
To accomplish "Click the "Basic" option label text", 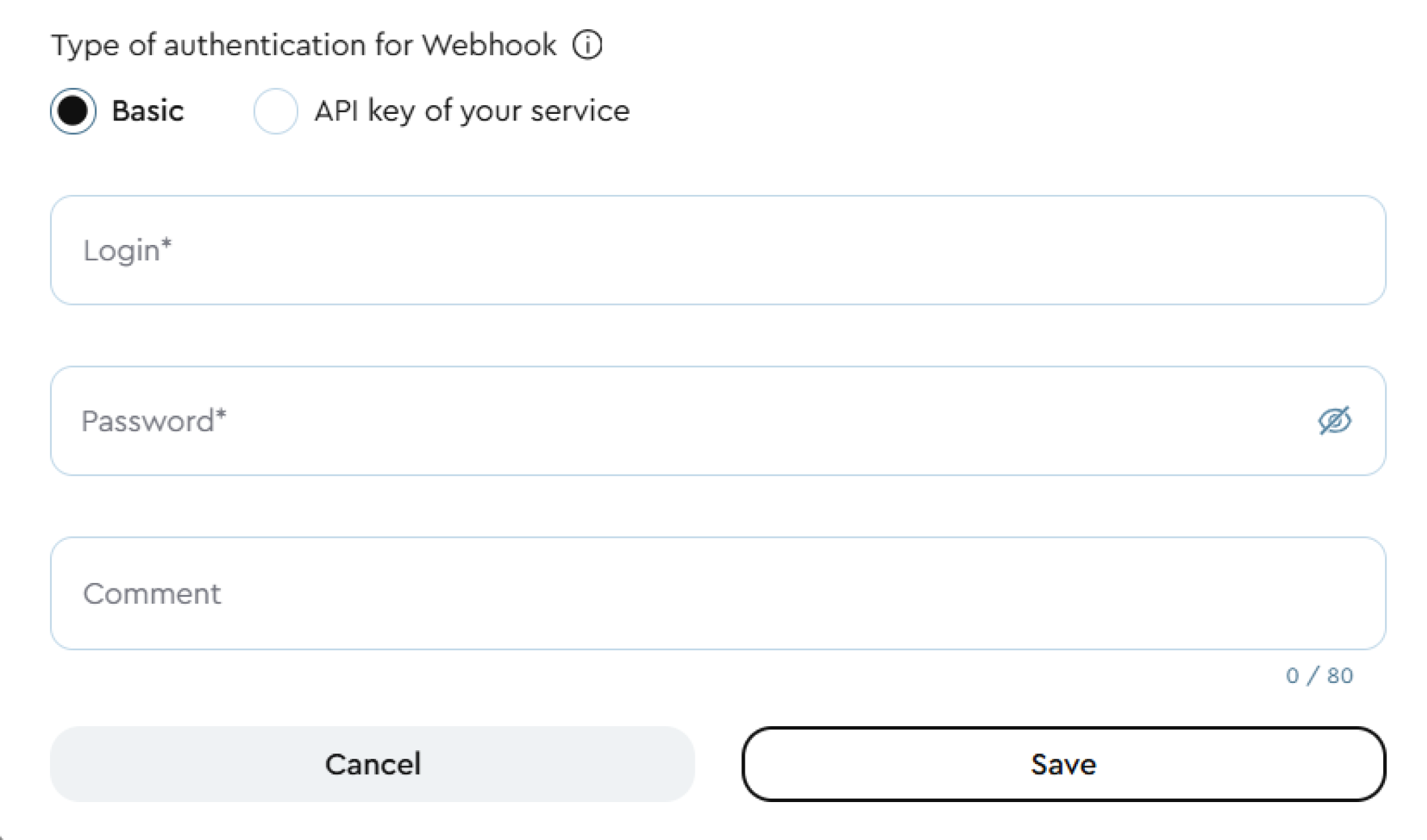I will pos(148,111).
